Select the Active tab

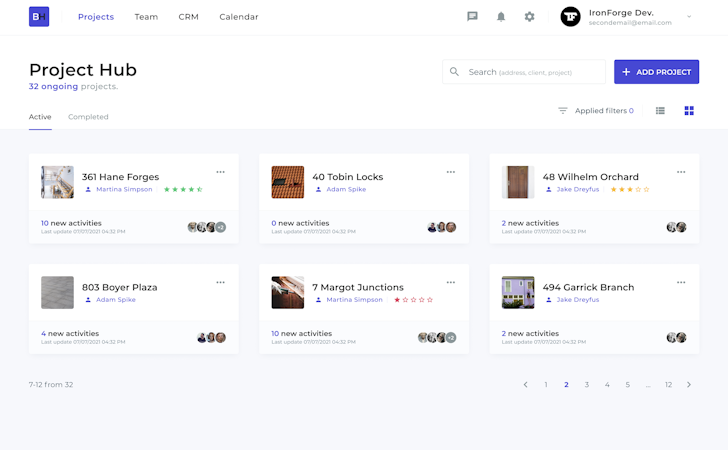(x=40, y=117)
